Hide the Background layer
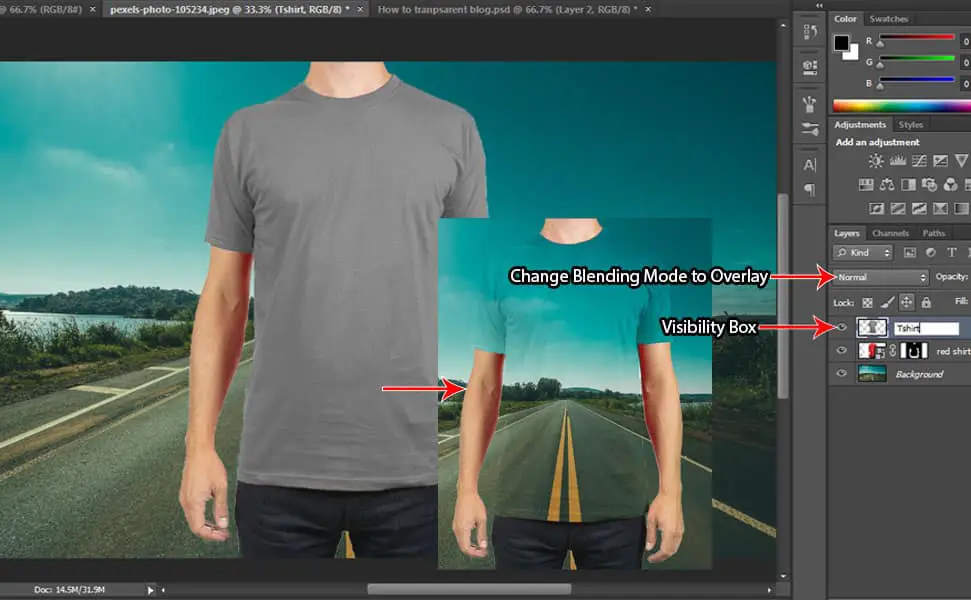Viewport: 971px width, 600px height. coord(842,374)
